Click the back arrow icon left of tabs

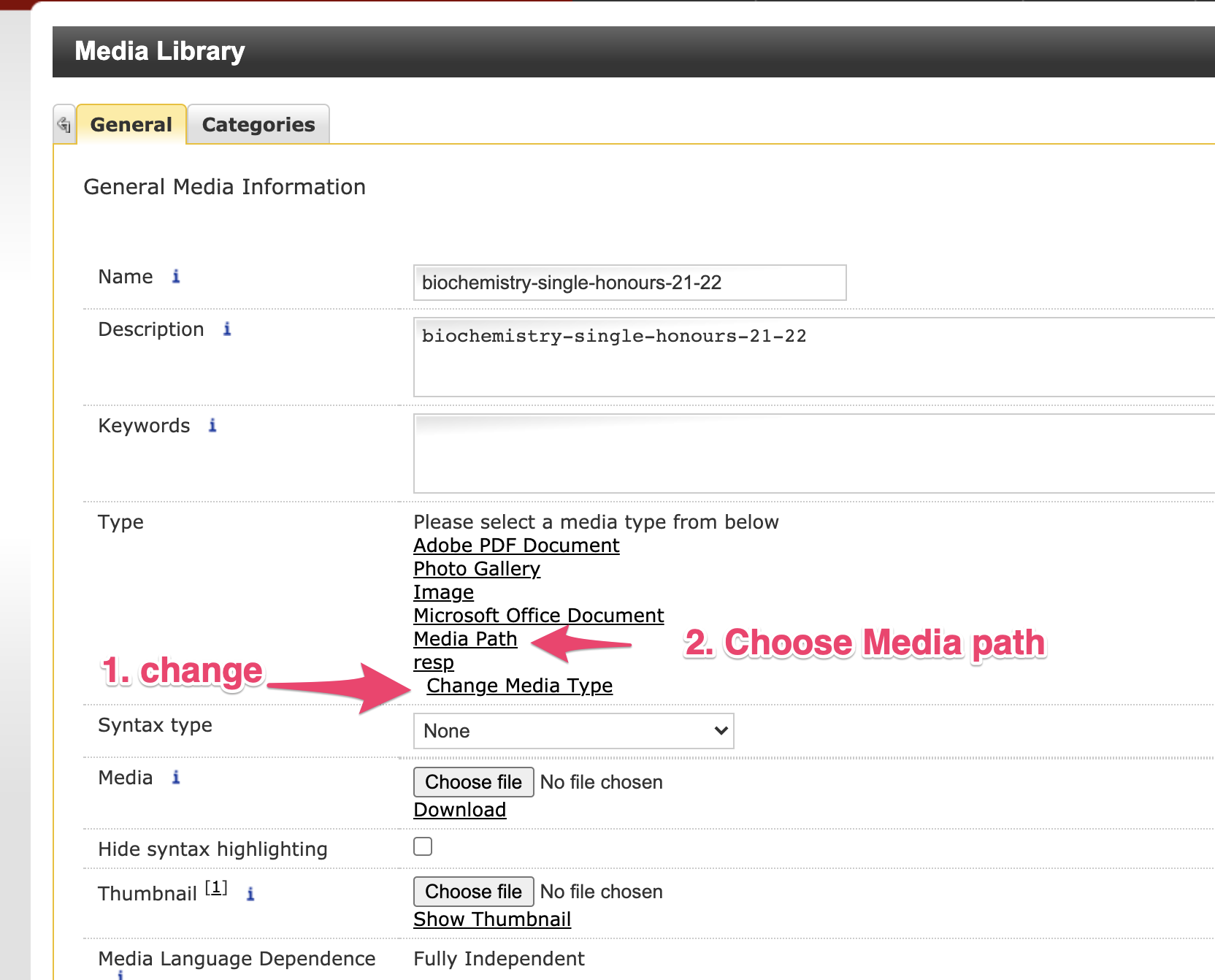click(x=64, y=125)
